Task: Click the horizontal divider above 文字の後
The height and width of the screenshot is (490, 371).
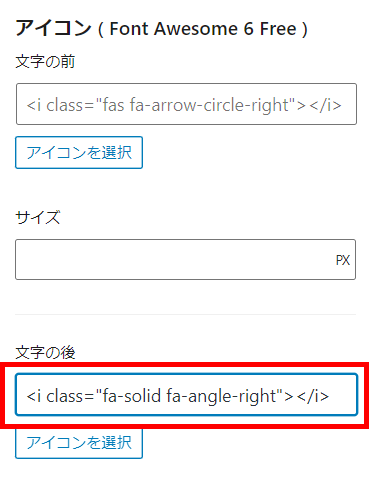Action: point(185,314)
